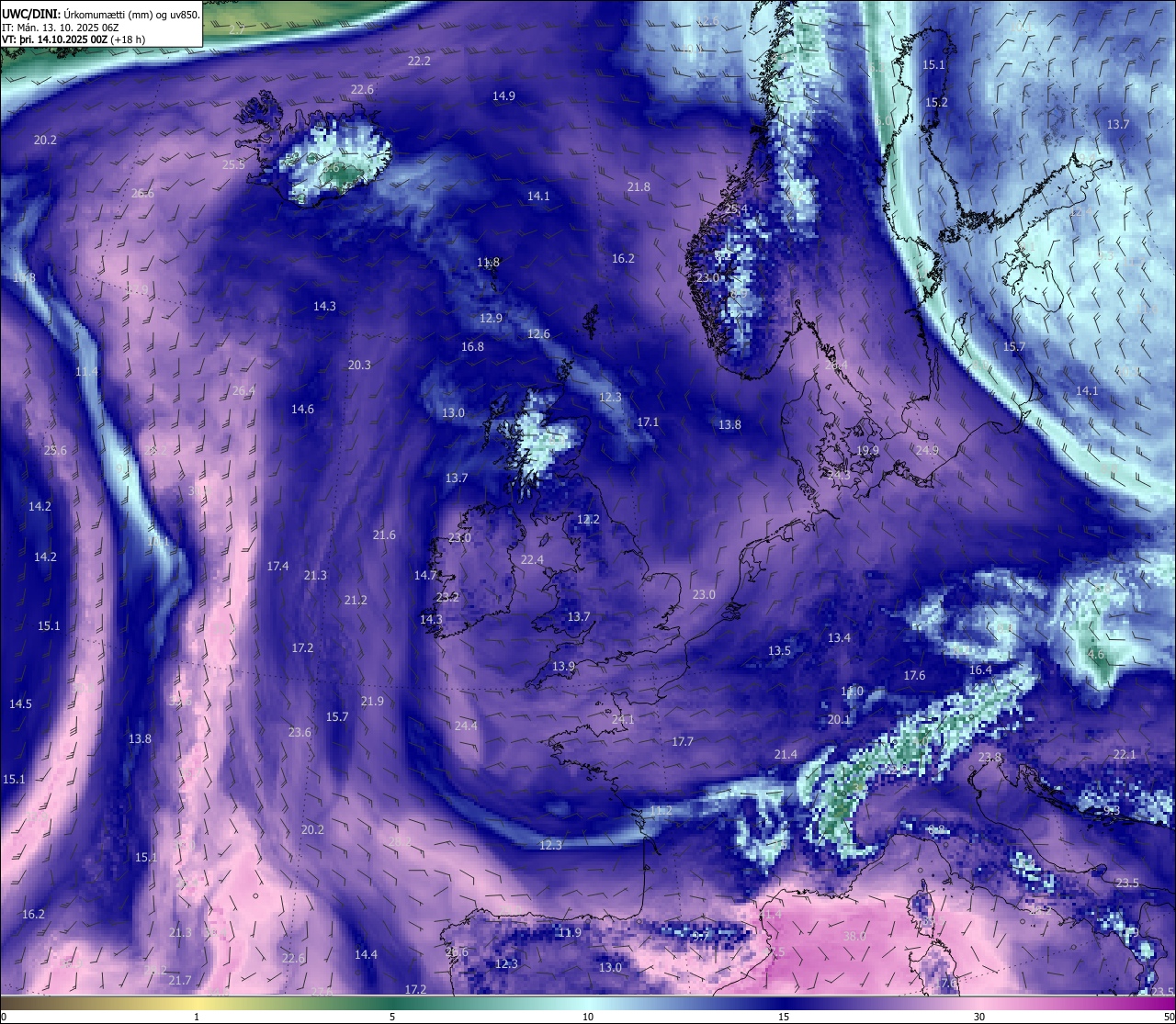
Task: Click the 11.0 map value
Action: click(x=852, y=692)
